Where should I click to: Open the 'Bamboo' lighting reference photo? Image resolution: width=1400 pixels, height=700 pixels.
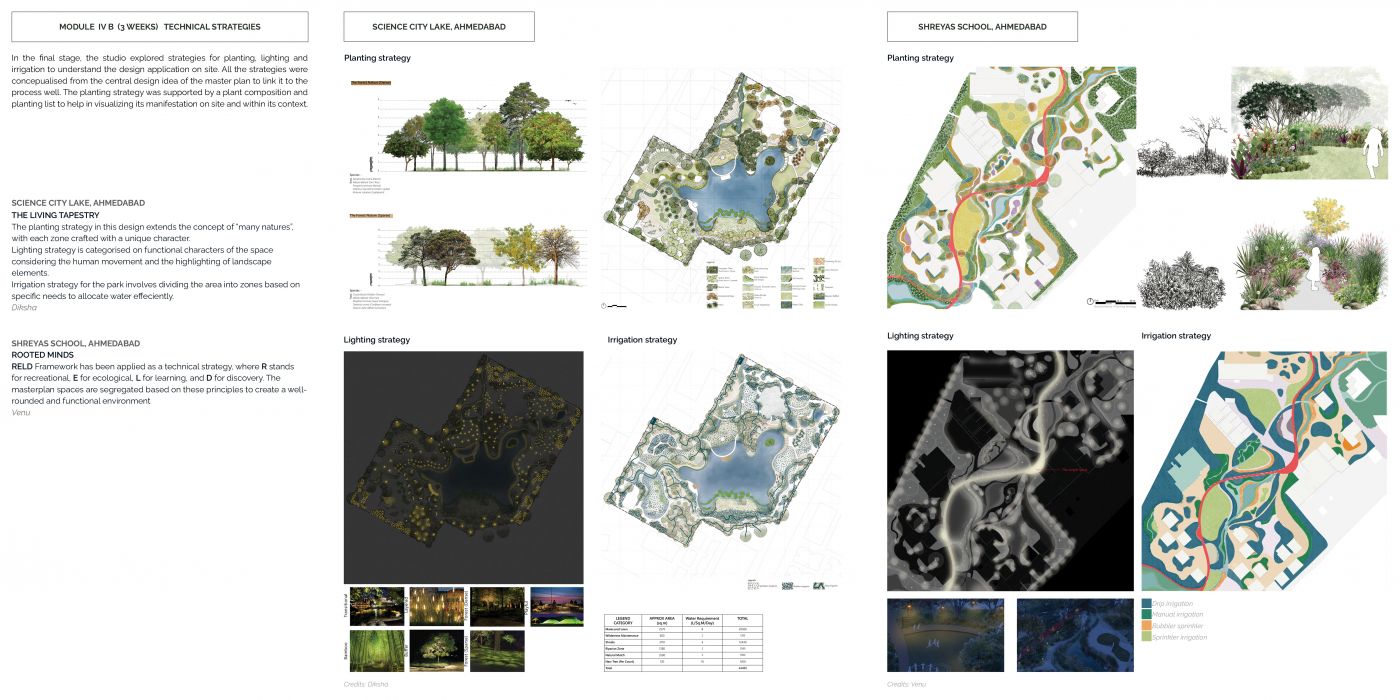(377, 650)
